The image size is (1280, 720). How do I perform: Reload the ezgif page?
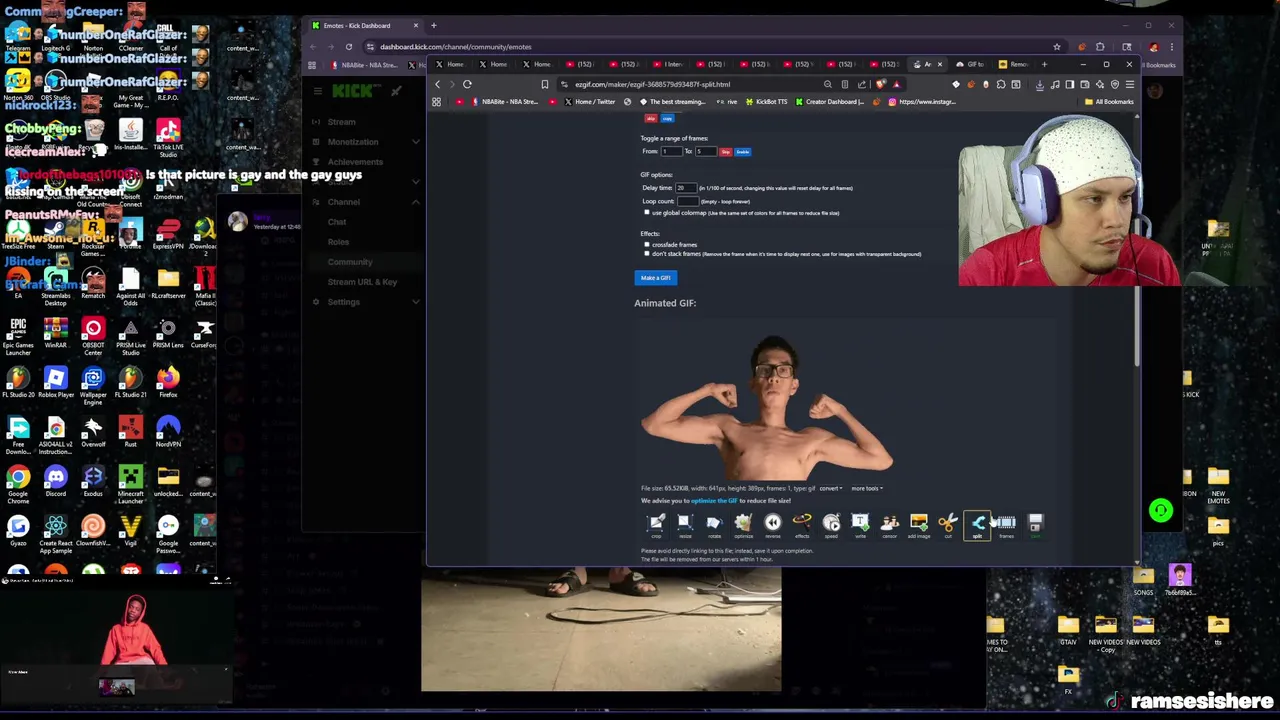[x=467, y=84]
